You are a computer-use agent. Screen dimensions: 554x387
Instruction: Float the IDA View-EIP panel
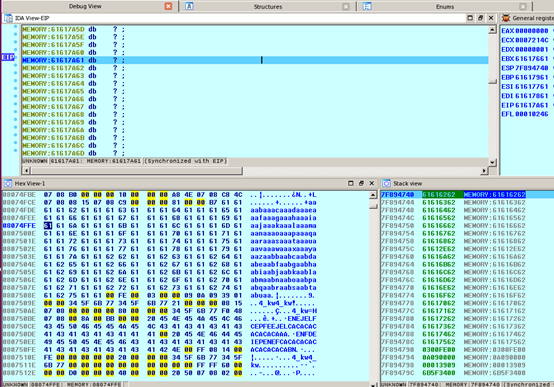pos(481,18)
